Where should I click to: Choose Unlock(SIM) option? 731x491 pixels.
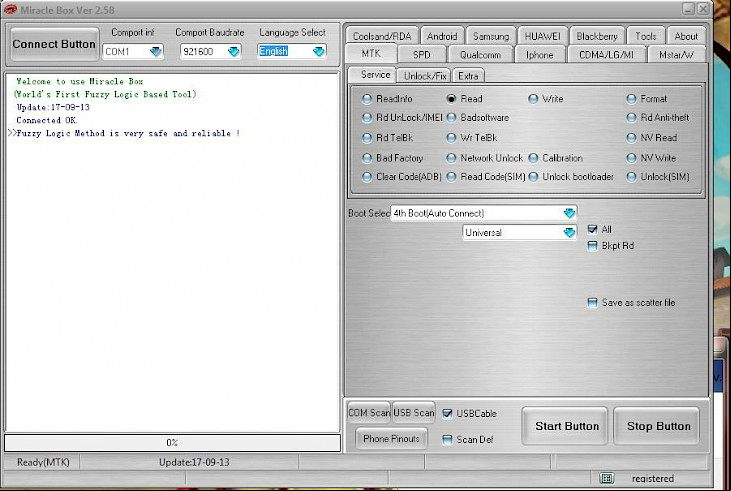pos(658,177)
